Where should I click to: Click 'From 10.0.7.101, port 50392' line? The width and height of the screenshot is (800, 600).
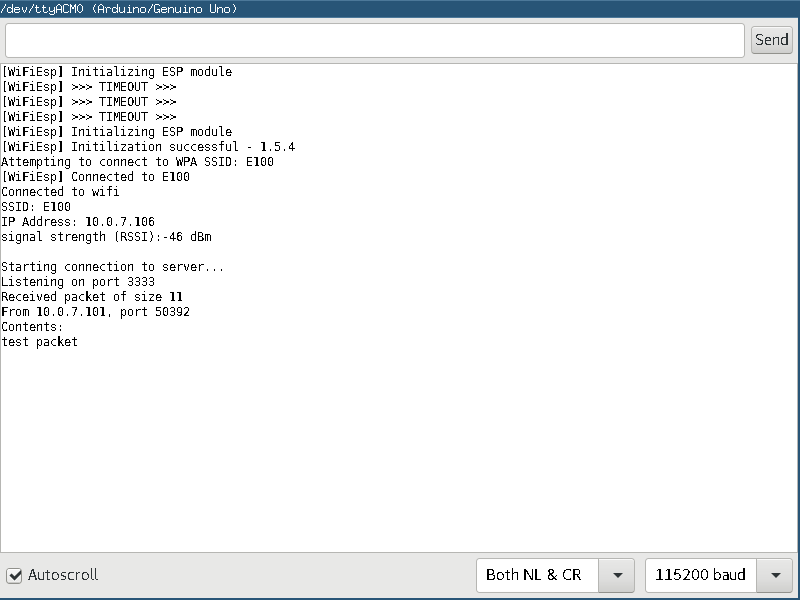pyautogui.click(x=95, y=312)
